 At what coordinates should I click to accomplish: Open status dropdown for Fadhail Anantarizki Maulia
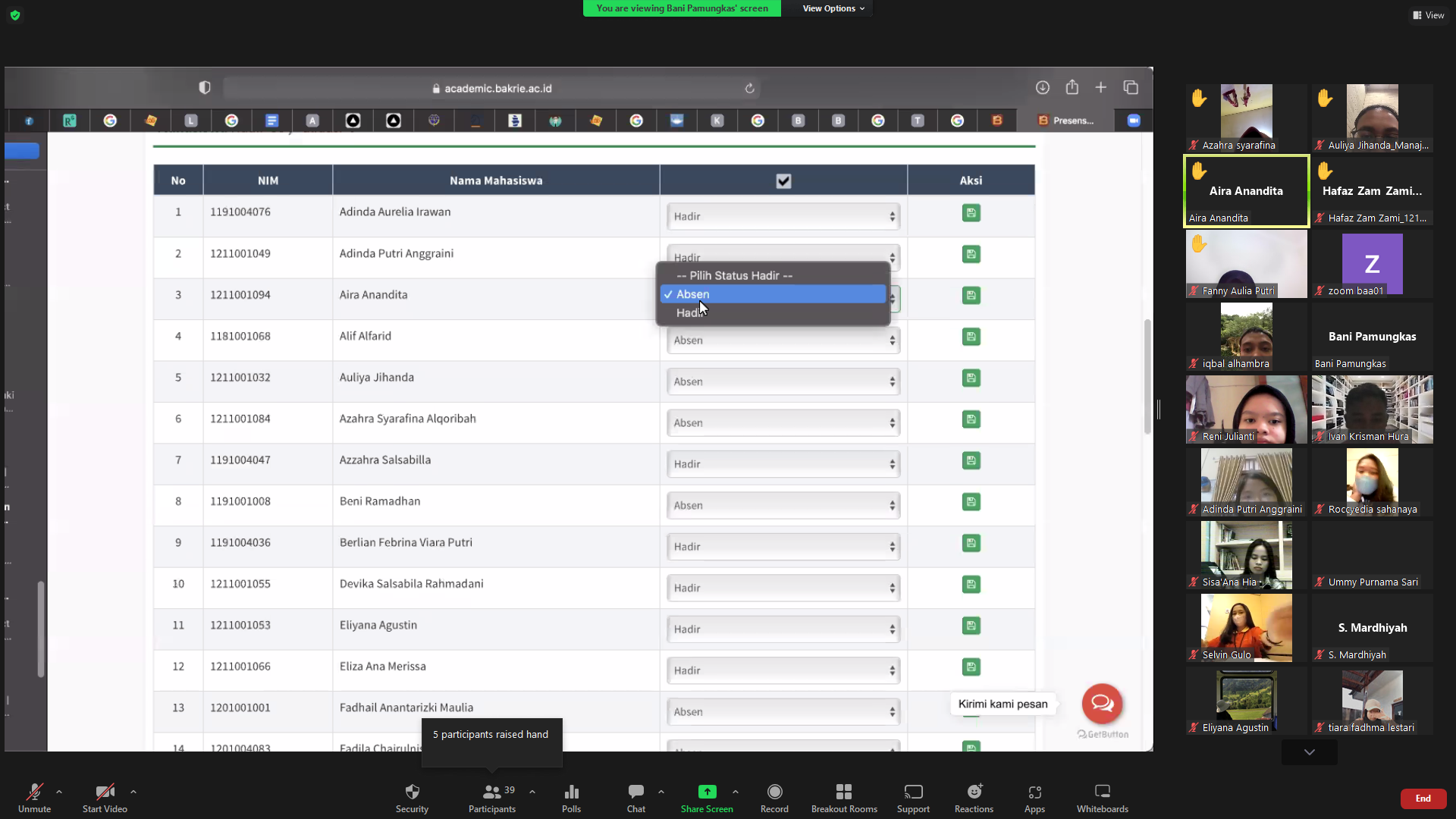(783, 712)
